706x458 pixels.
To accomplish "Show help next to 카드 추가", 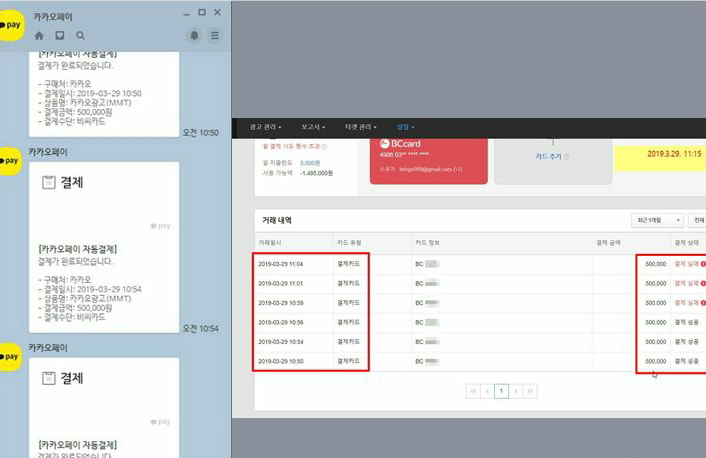I will pyautogui.click(x=566, y=157).
